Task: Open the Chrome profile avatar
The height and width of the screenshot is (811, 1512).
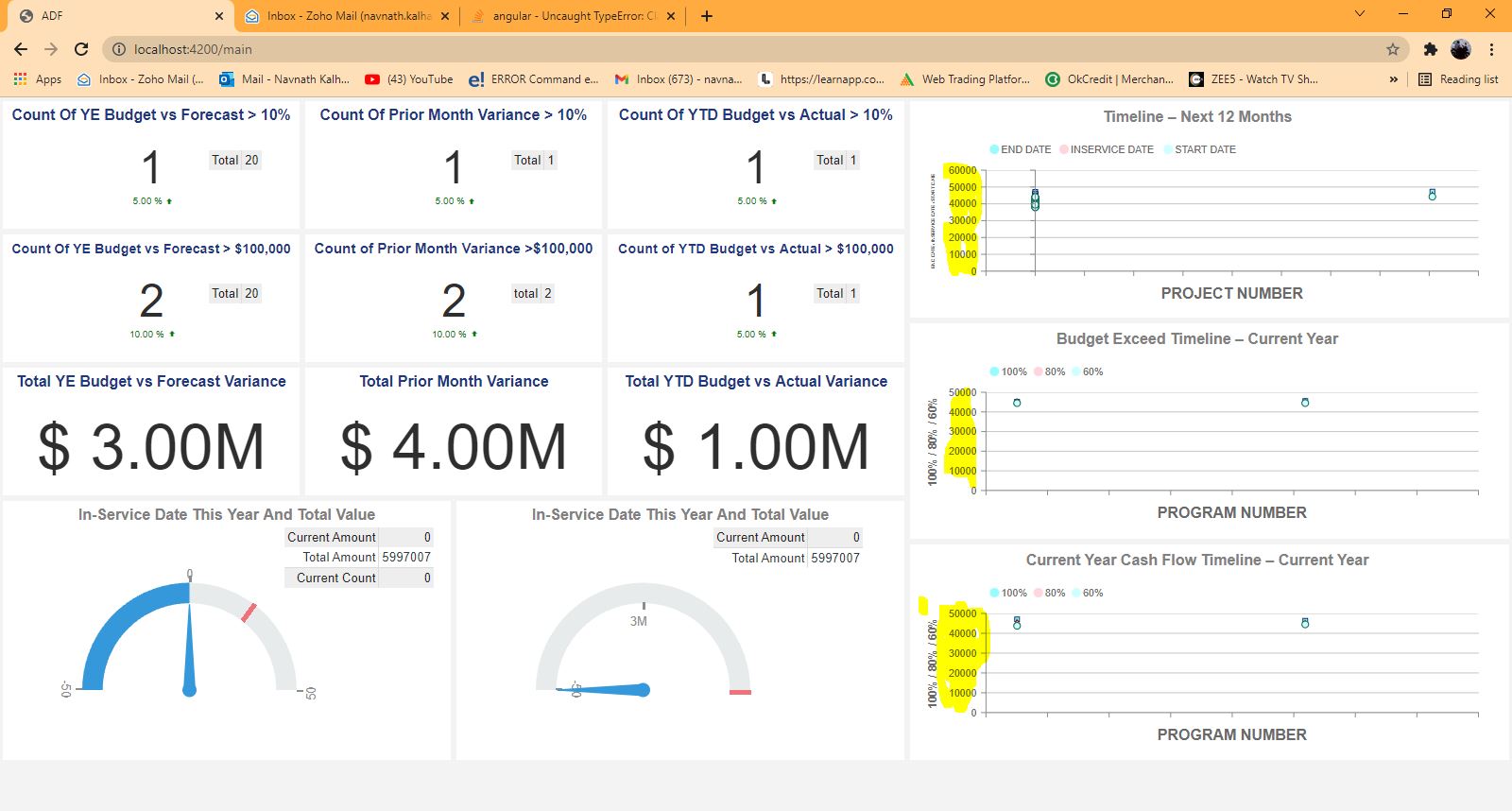Action: (x=1461, y=49)
